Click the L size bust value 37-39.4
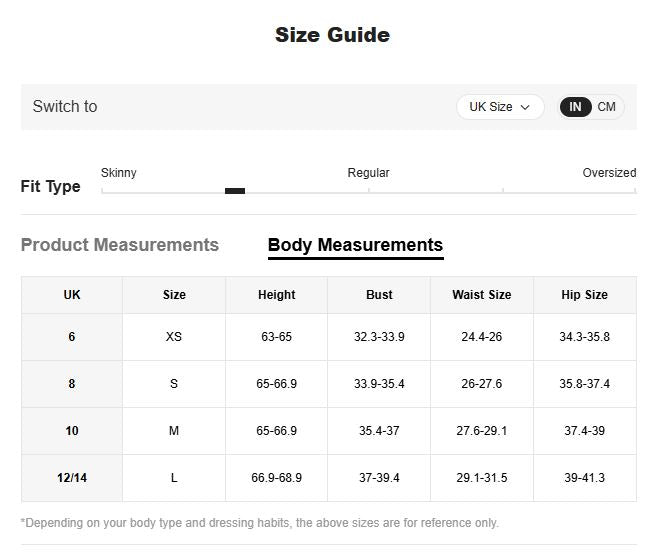 (x=379, y=478)
